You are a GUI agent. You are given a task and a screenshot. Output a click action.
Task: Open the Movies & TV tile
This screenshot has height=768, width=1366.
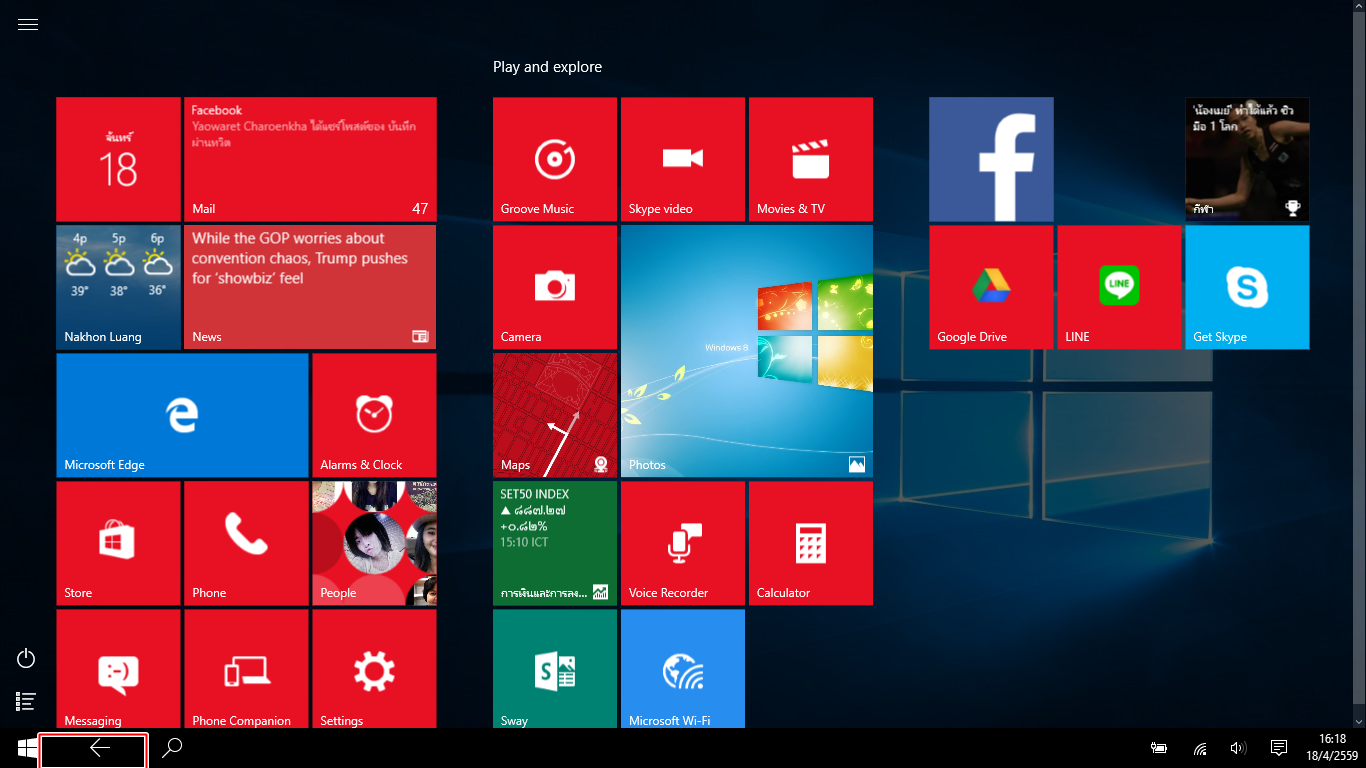(811, 159)
